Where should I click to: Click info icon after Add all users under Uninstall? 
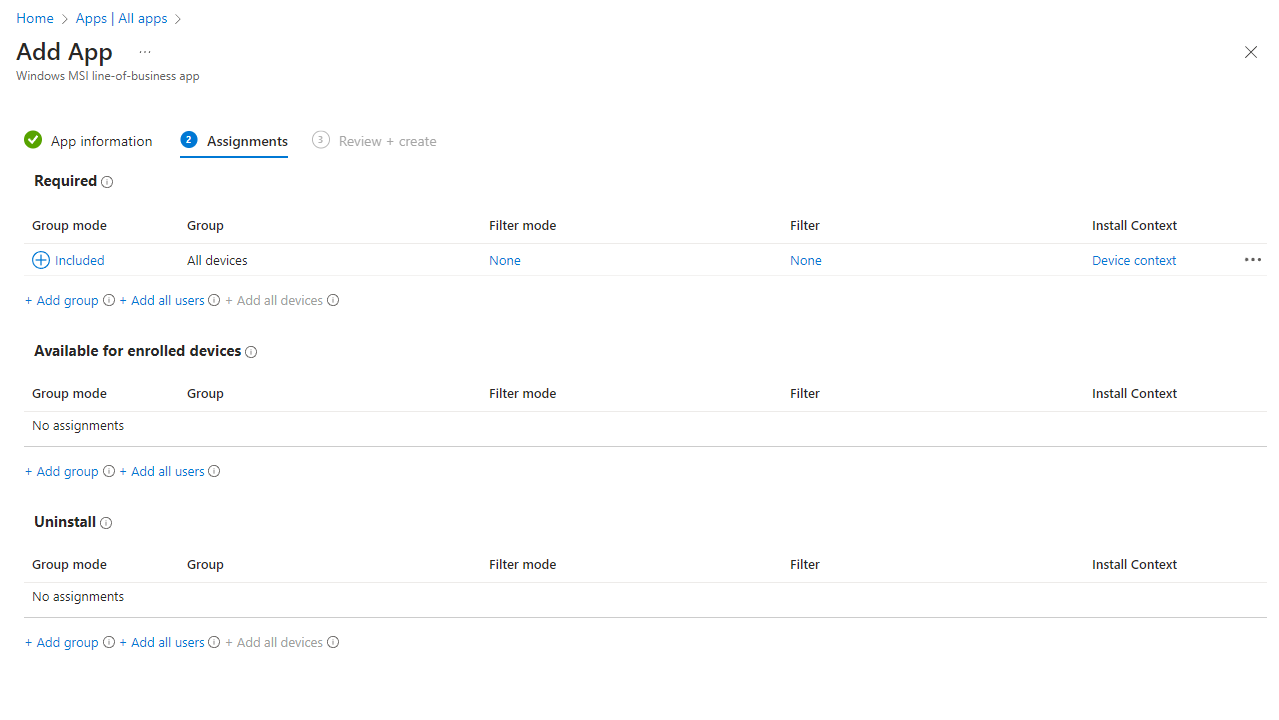[214, 642]
